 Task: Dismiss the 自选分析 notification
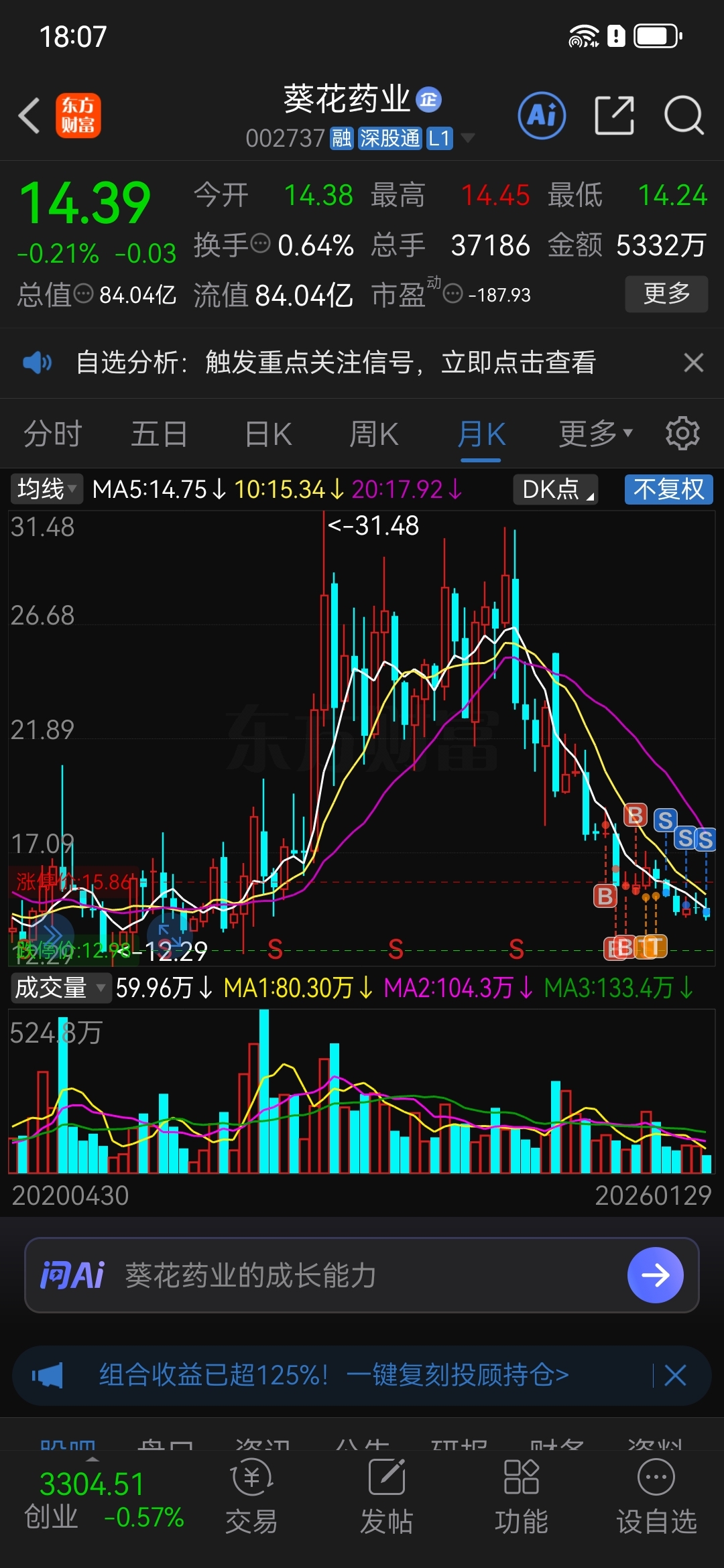coord(693,363)
